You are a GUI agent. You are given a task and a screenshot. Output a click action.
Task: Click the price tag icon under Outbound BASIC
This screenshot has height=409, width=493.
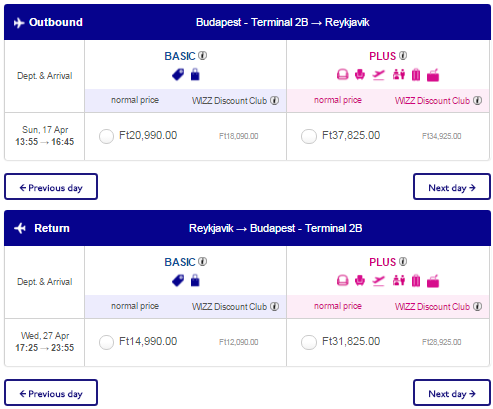point(178,75)
